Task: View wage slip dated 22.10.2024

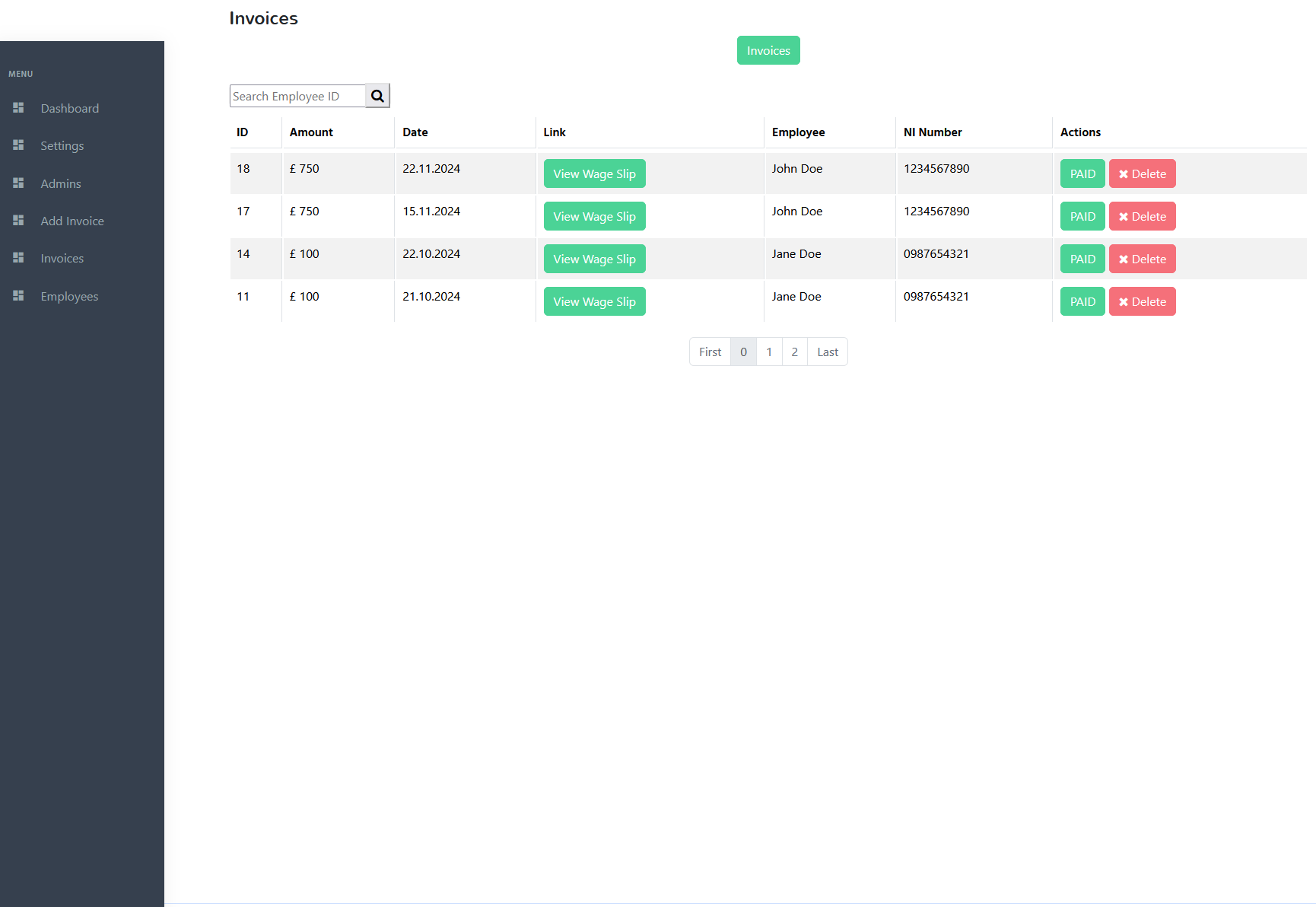Action: tap(594, 259)
